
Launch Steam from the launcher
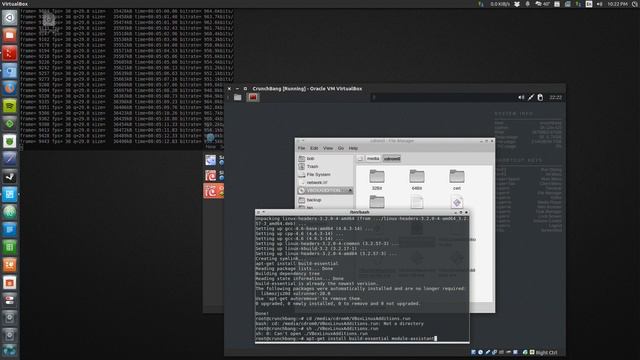click(9, 176)
